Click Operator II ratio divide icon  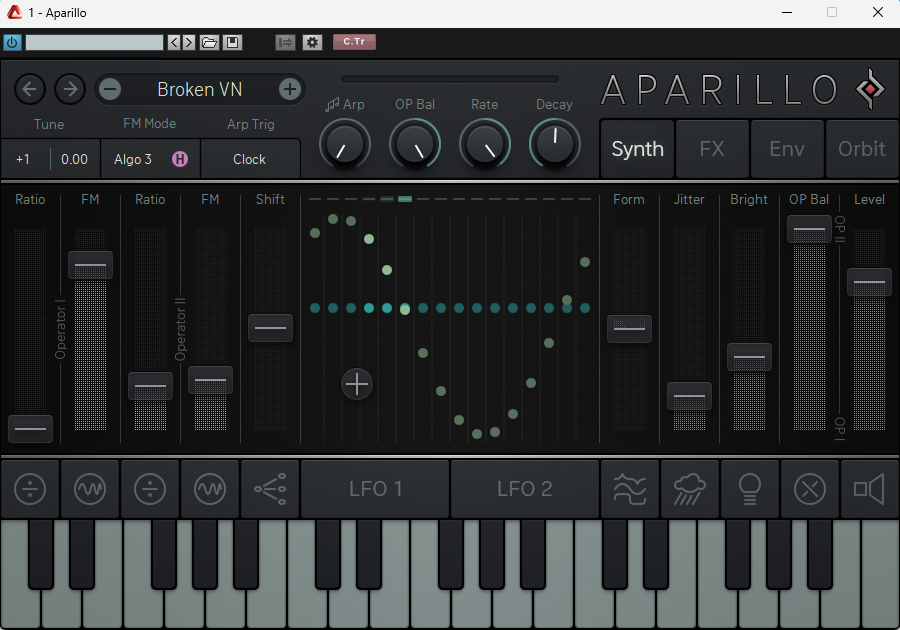[150, 489]
